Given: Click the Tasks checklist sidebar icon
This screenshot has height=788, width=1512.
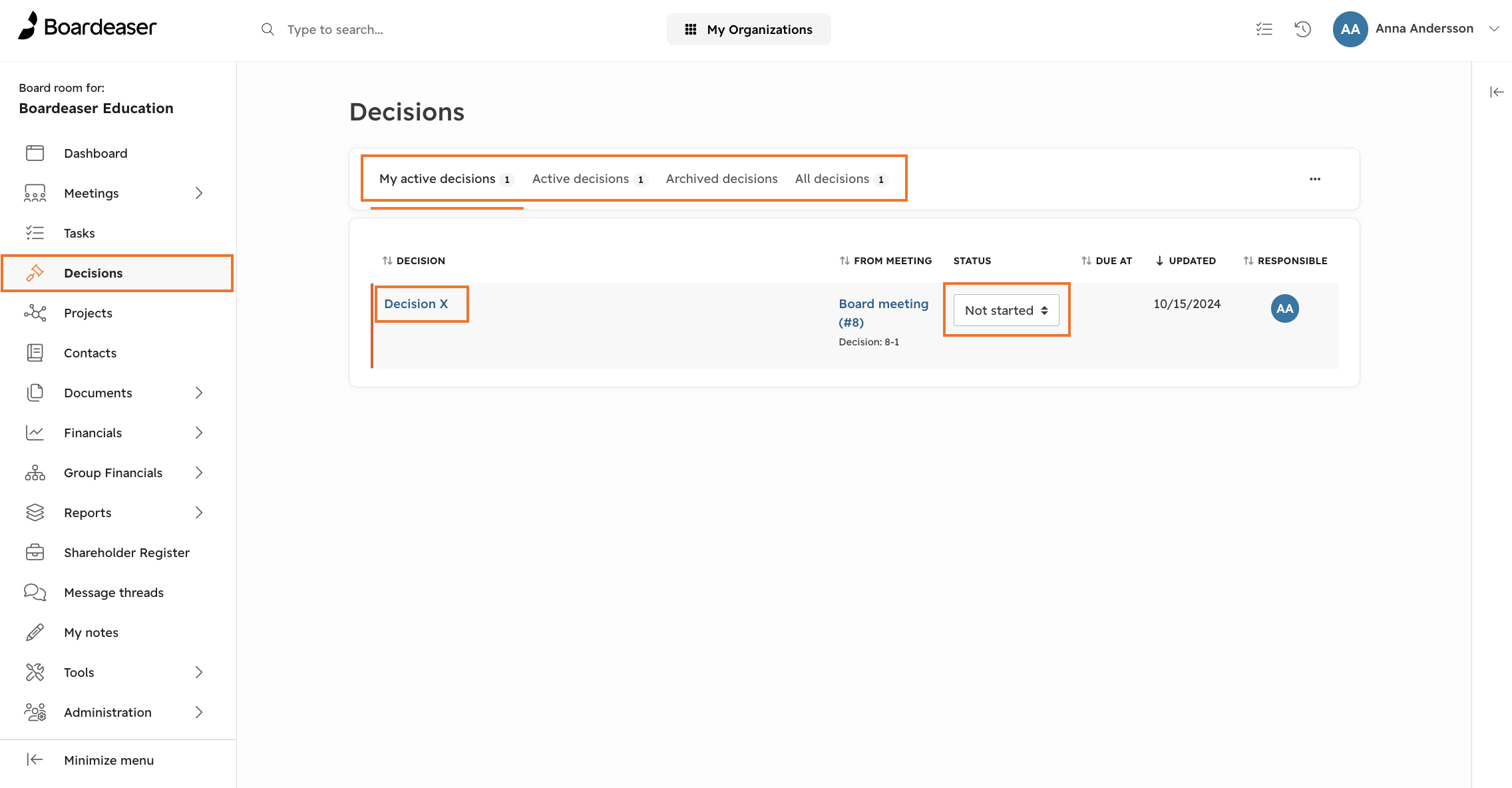Looking at the screenshot, I should [35, 233].
